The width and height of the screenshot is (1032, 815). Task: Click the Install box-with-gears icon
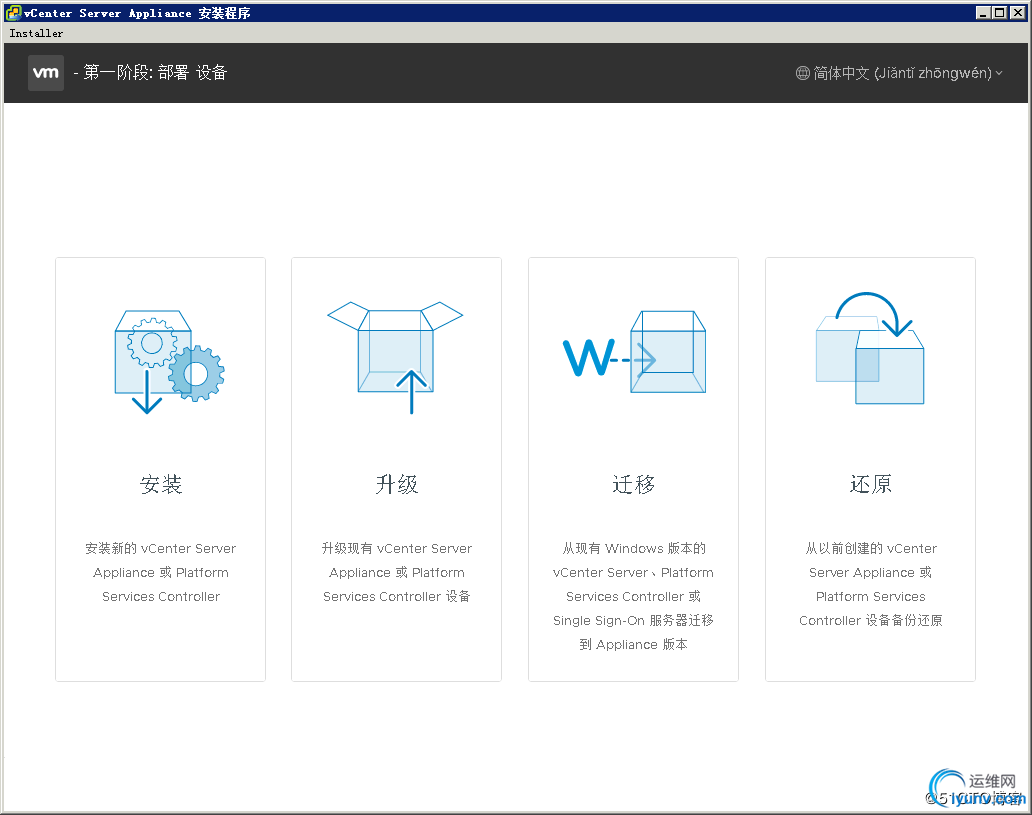pyautogui.click(x=169, y=361)
